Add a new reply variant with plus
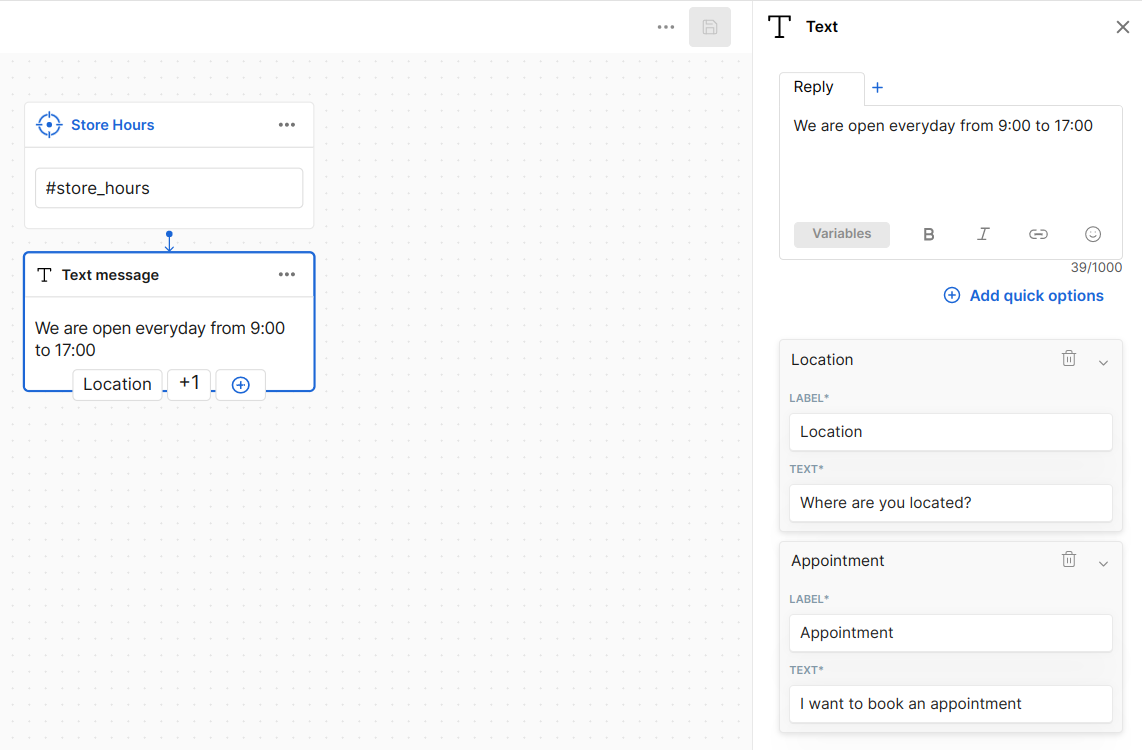Image resolution: width=1142 pixels, height=750 pixels. click(877, 88)
